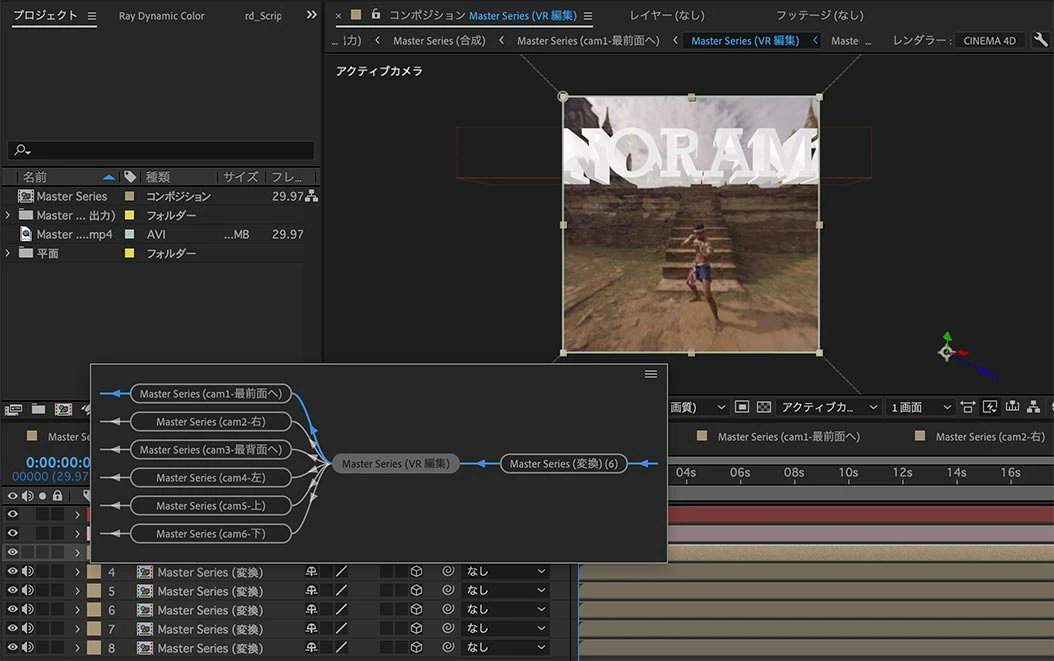The image size is (1054, 661).
Task: Click the Master mp4 file icon
Action: [x=26, y=234]
